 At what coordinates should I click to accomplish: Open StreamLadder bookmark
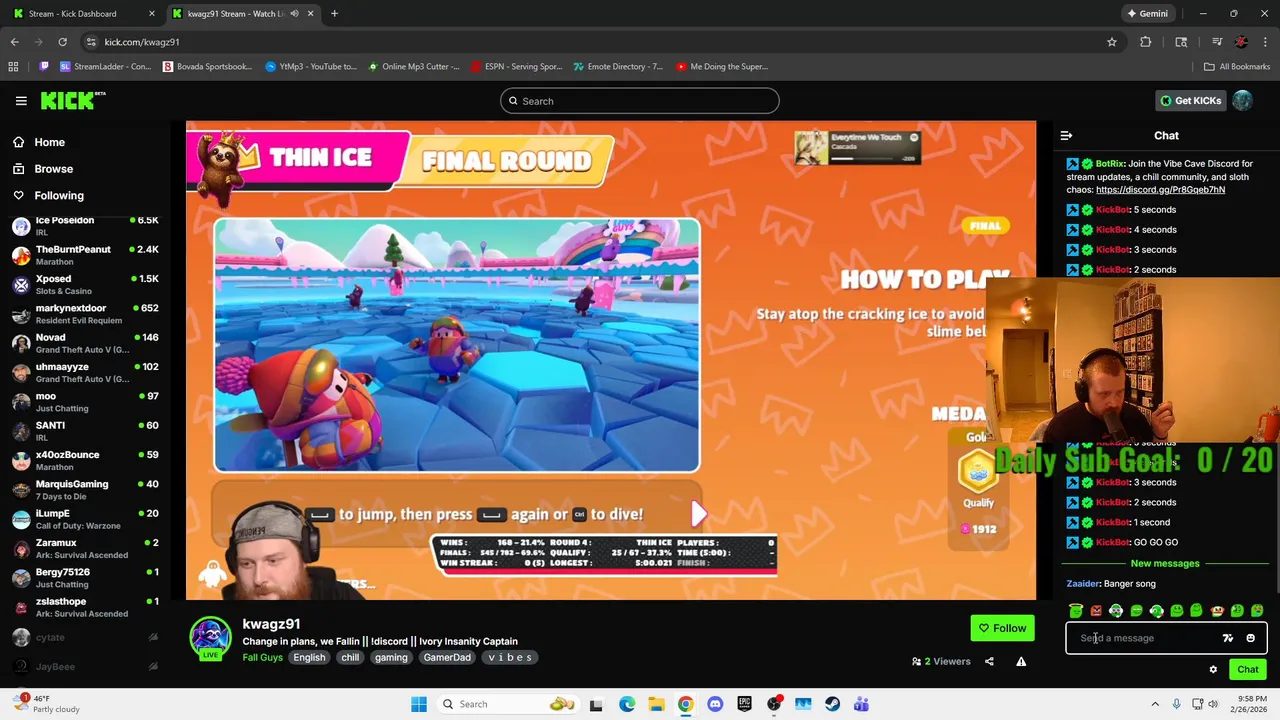(x=106, y=67)
